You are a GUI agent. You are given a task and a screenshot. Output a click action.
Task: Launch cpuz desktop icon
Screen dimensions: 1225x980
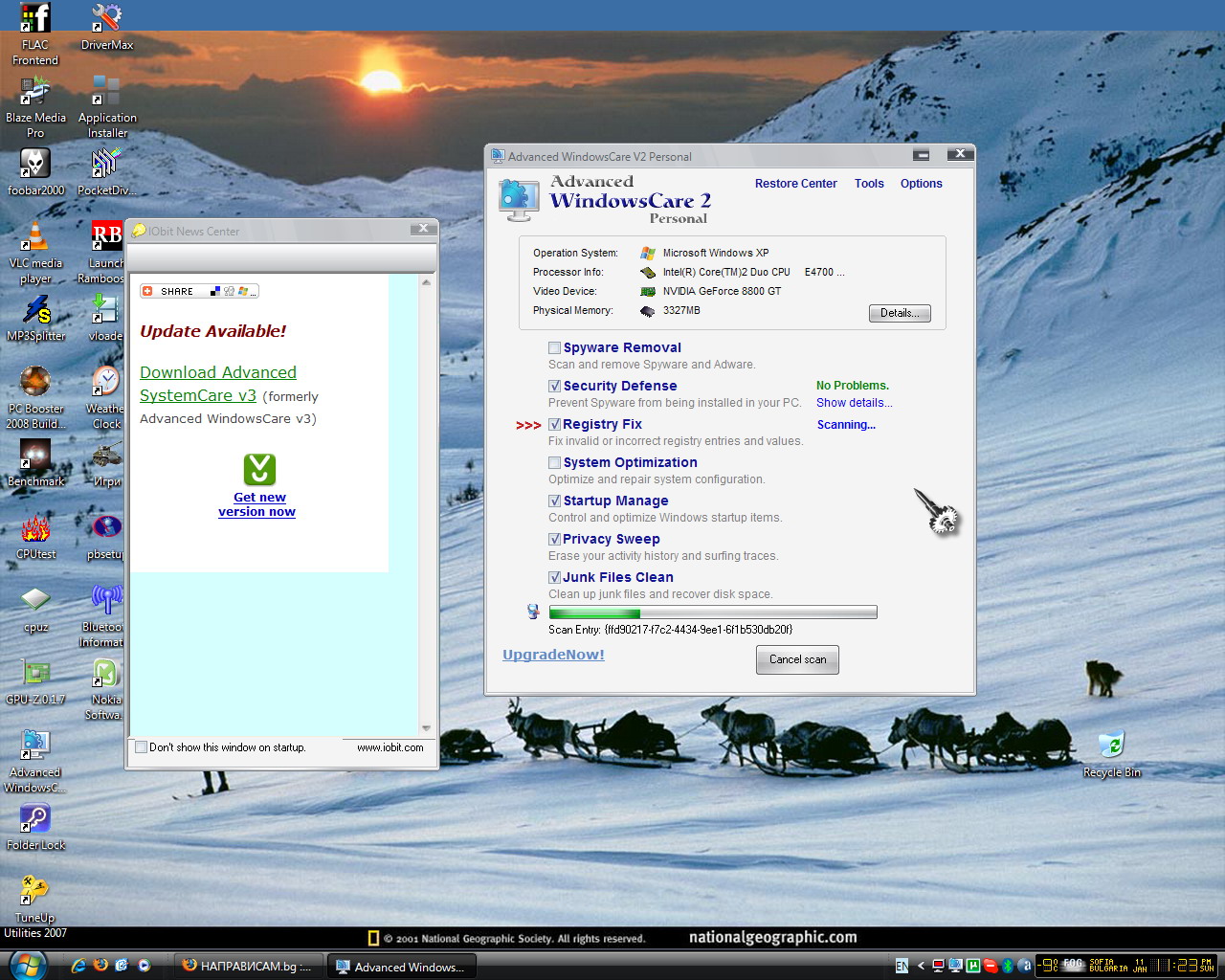click(x=35, y=610)
